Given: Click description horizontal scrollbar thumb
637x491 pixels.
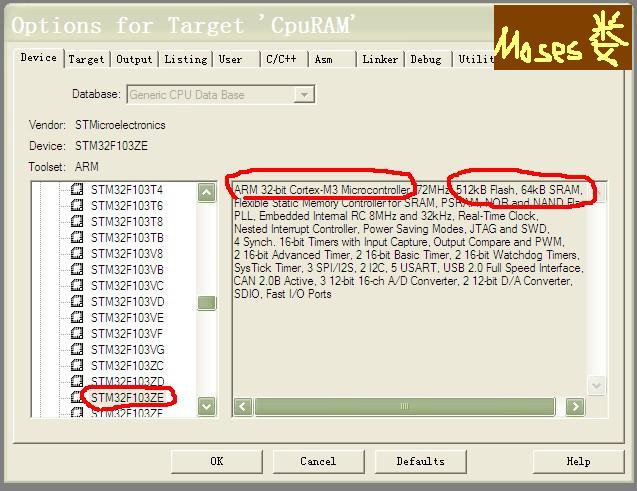Looking at the screenshot, I should pos(405,407).
